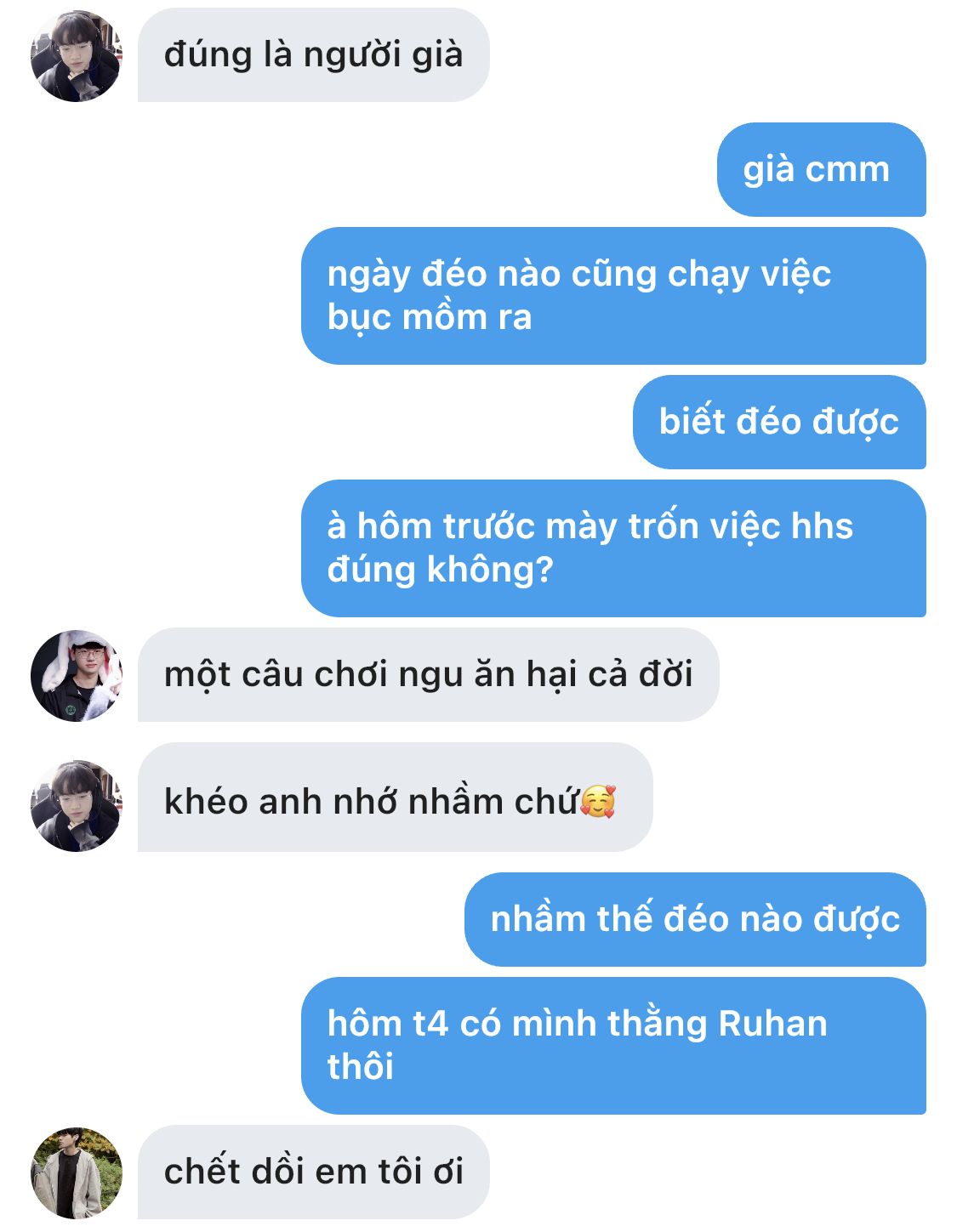
Task: Select the "nhầm thế đéo nào được" bubble
Action: point(695,919)
